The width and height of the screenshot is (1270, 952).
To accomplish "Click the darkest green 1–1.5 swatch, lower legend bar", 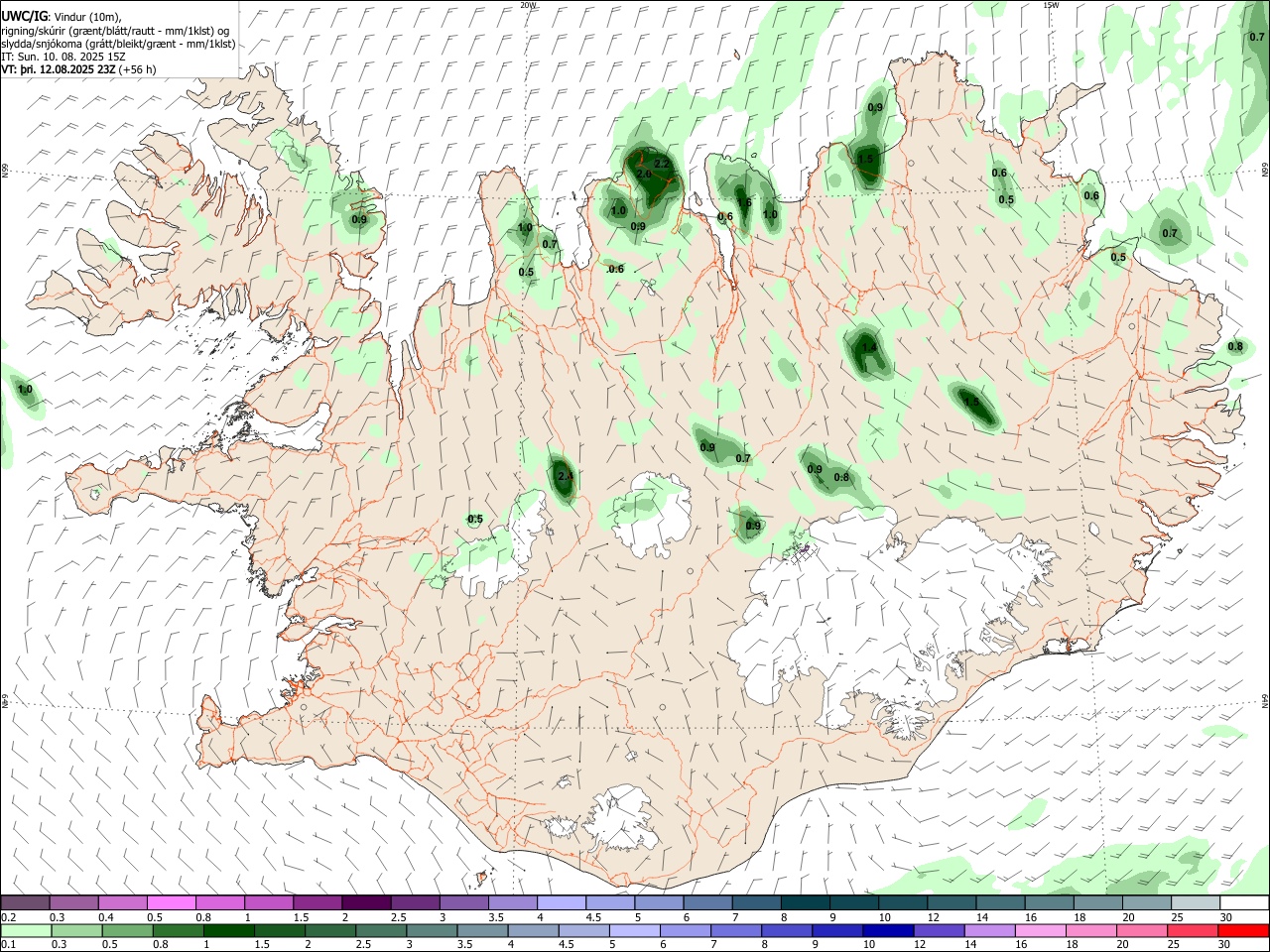I will pos(229,931).
